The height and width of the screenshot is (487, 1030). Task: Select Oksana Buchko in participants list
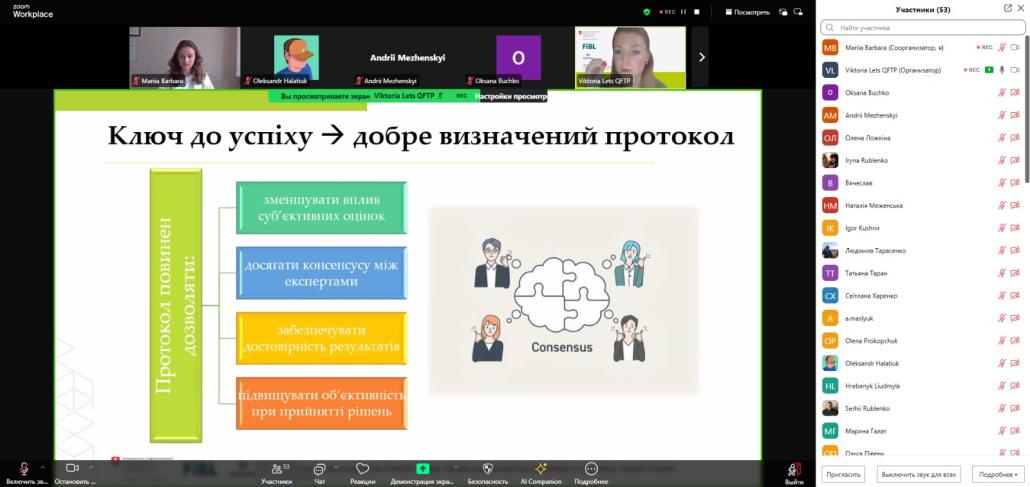[866, 92]
